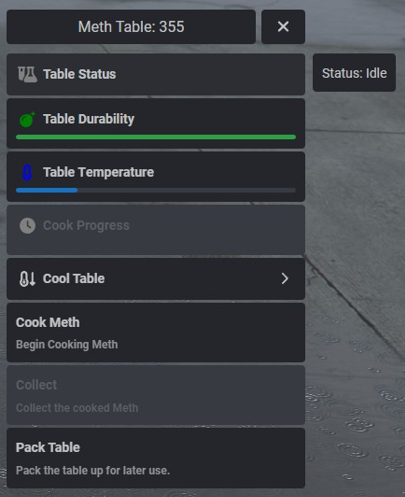Click the Begin Cooking Meth description
This screenshot has width=405, height=497.
(x=67, y=344)
